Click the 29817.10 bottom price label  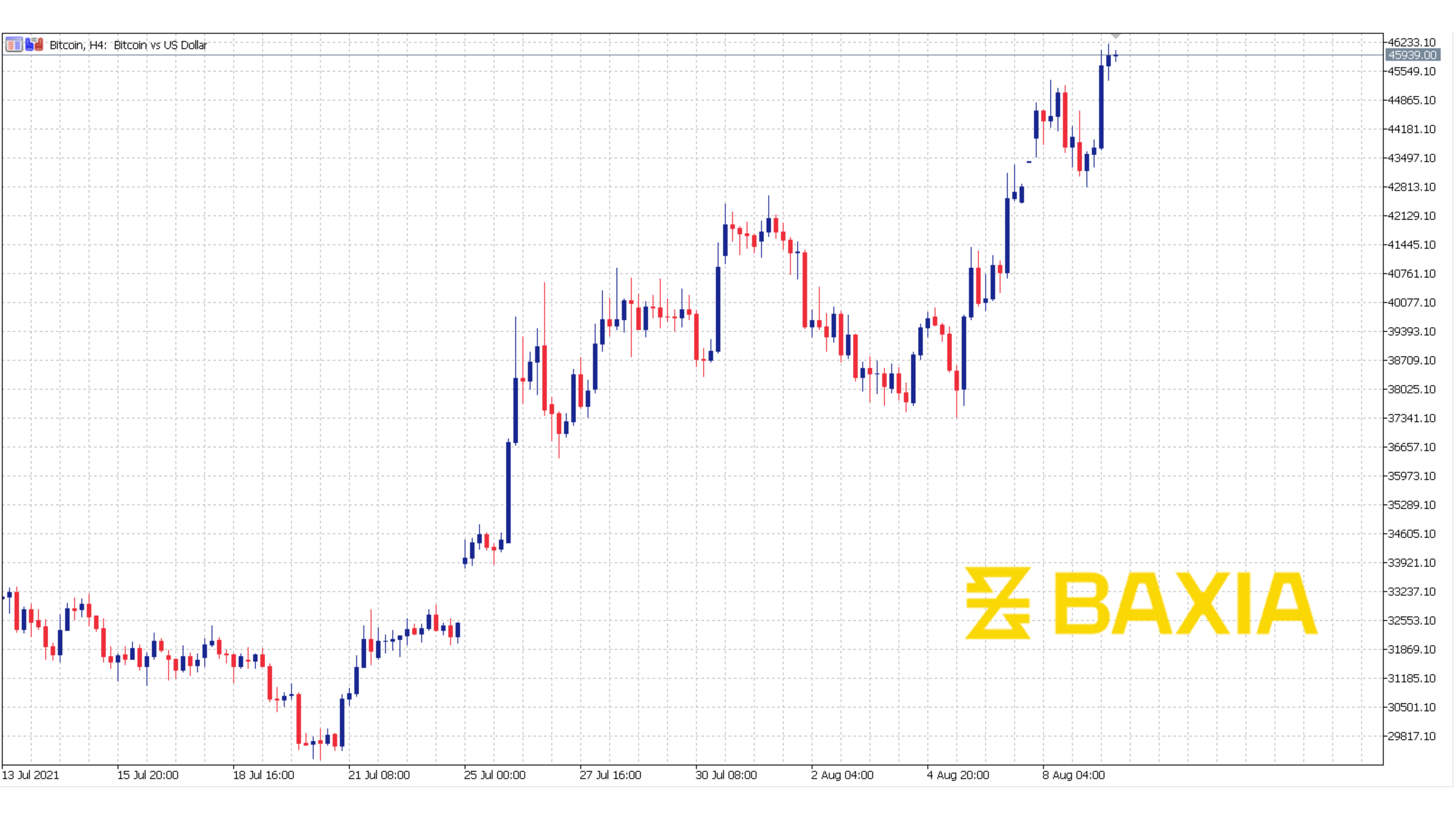click(1411, 736)
